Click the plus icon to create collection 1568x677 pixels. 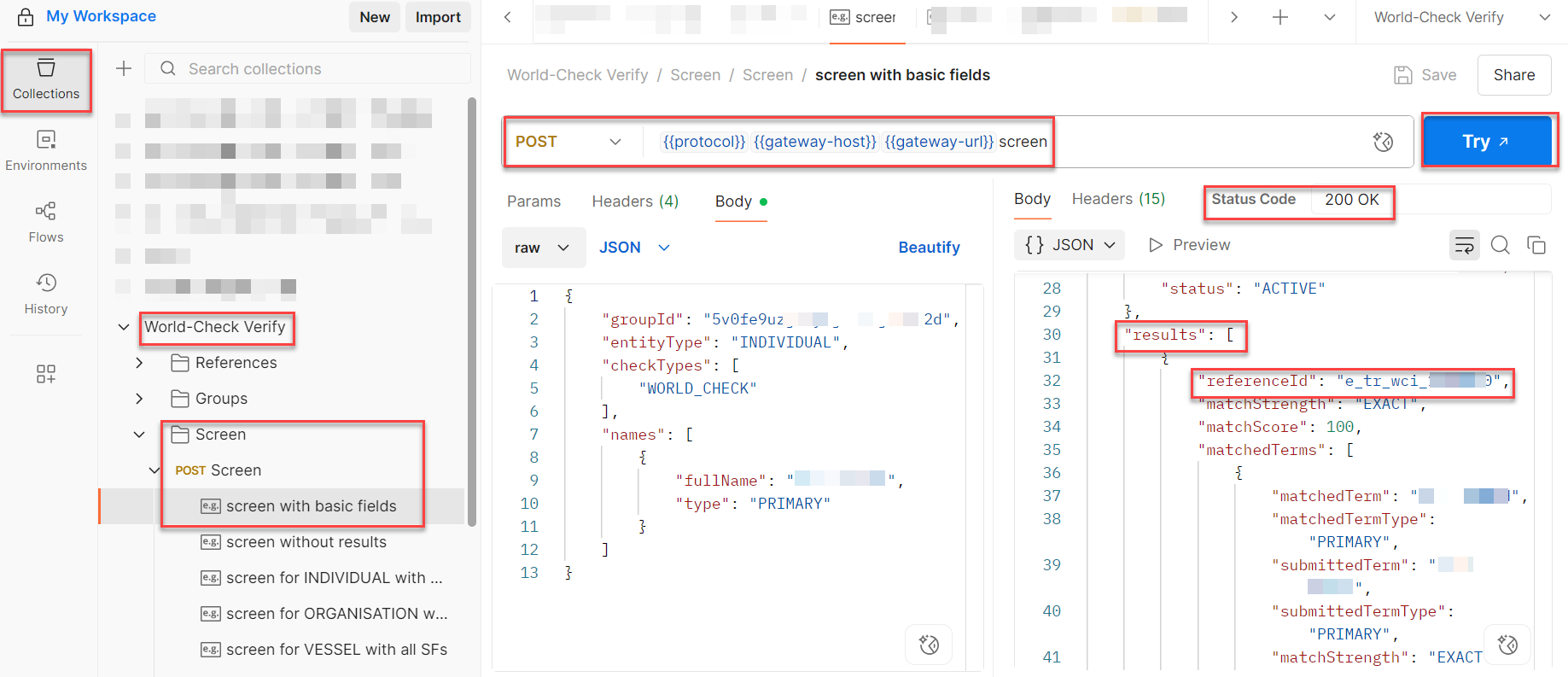click(124, 68)
